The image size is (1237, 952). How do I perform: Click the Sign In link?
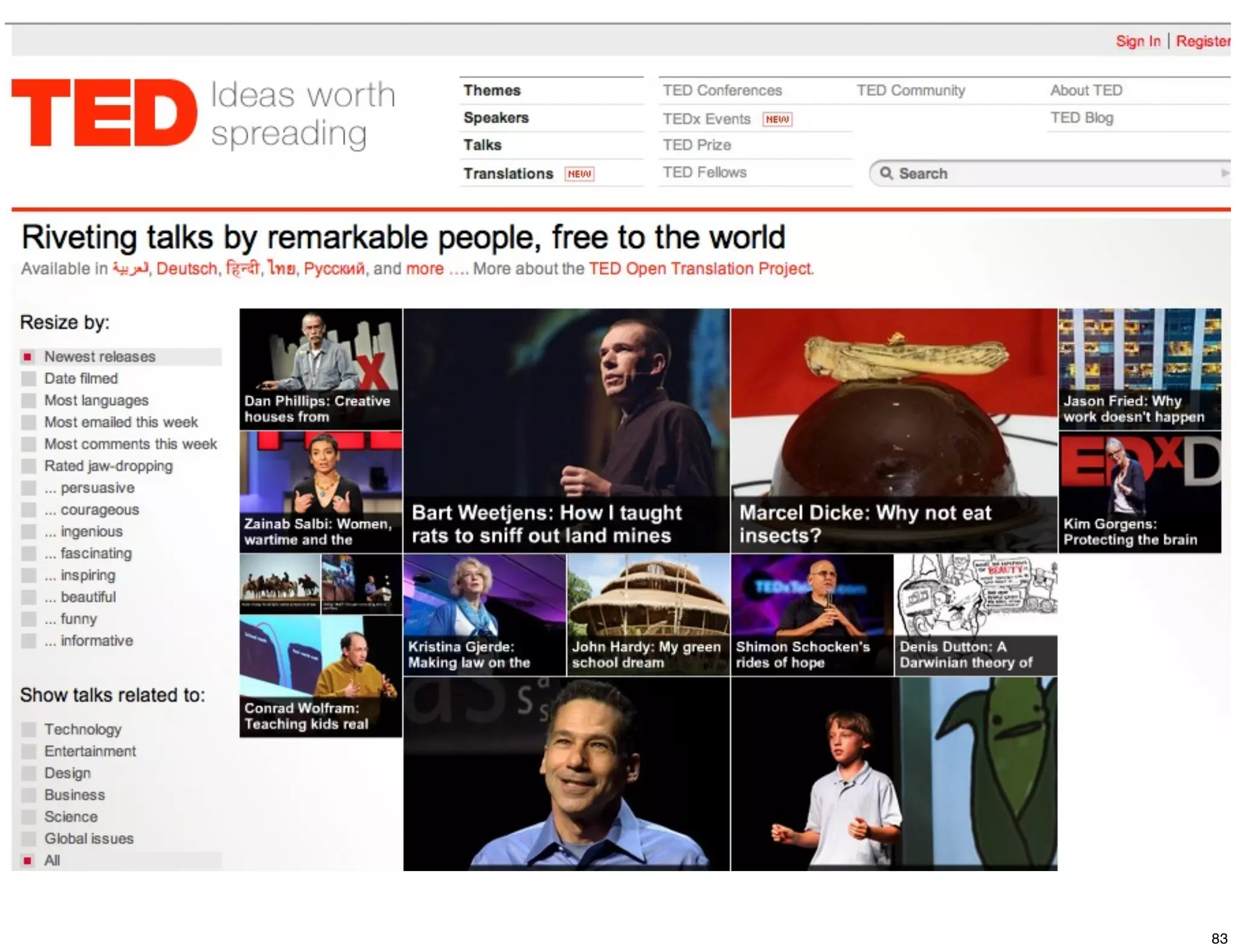[1137, 41]
